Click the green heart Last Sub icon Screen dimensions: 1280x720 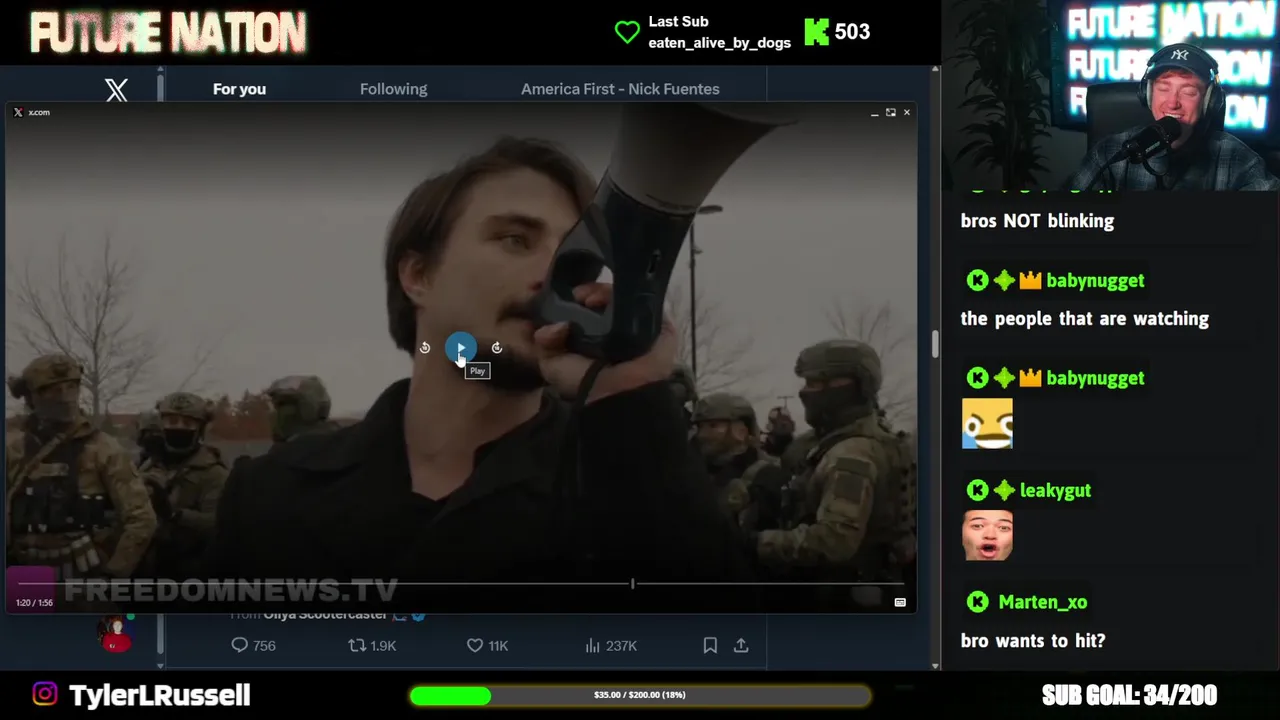point(627,32)
